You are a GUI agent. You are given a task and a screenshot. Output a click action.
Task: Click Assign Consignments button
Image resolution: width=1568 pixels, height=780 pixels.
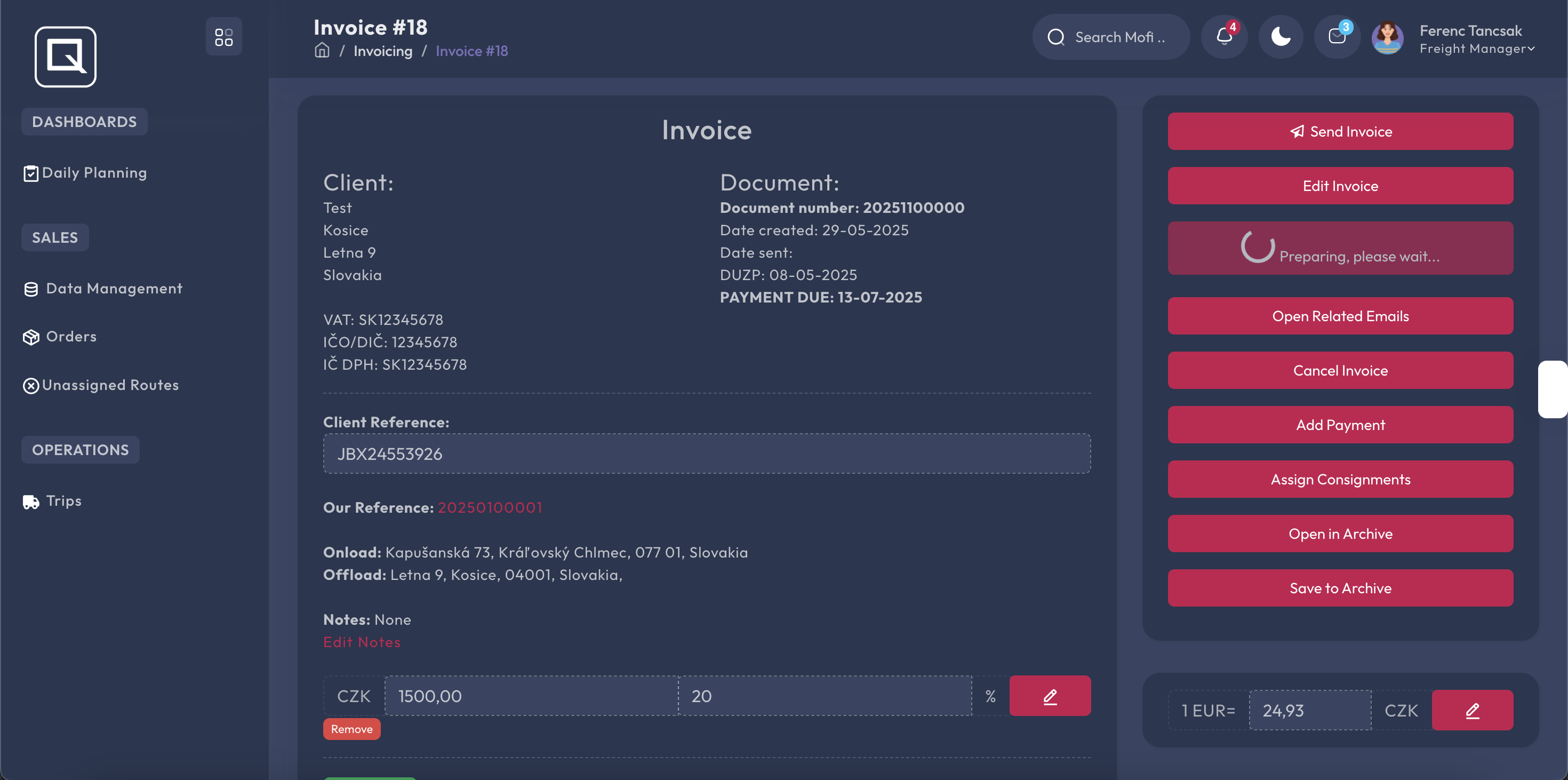click(1340, 479)
